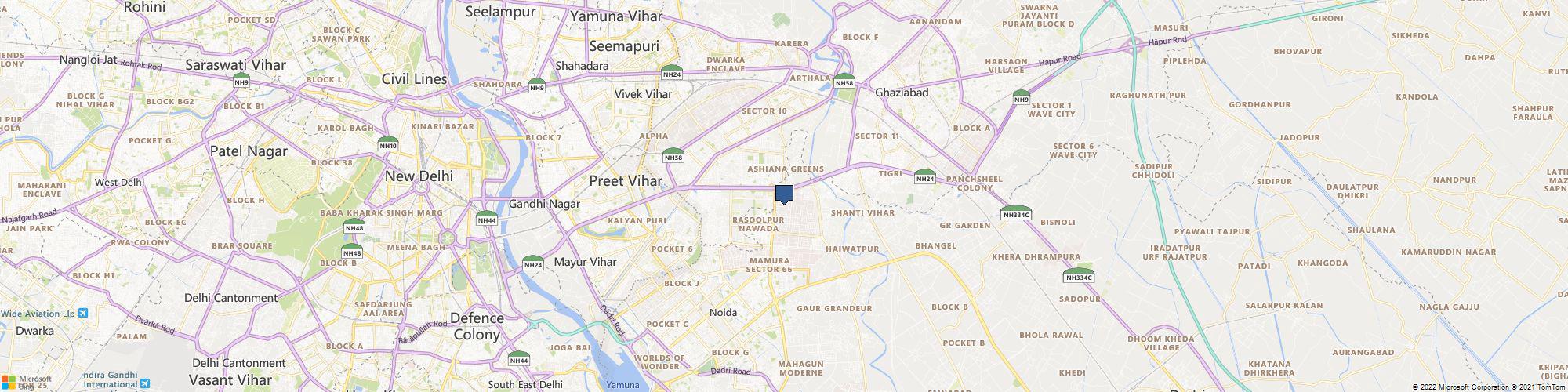Click the NH44 shield near Gandhi Nagar
The width and height of the screenshot is (1568, 392).
click(487, 219)
